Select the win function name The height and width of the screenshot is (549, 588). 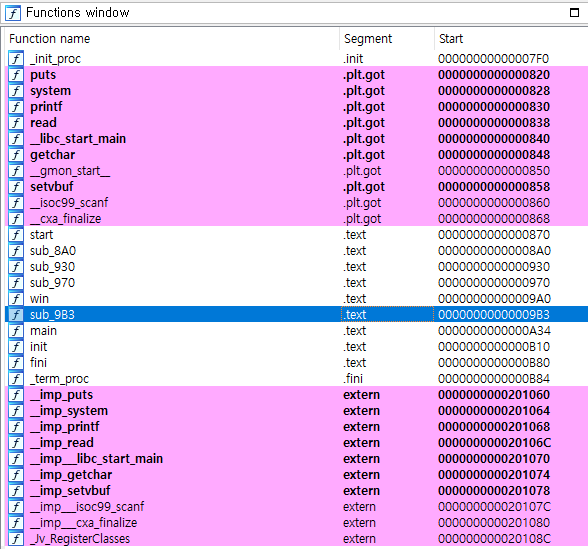click(x=39, y=299)
